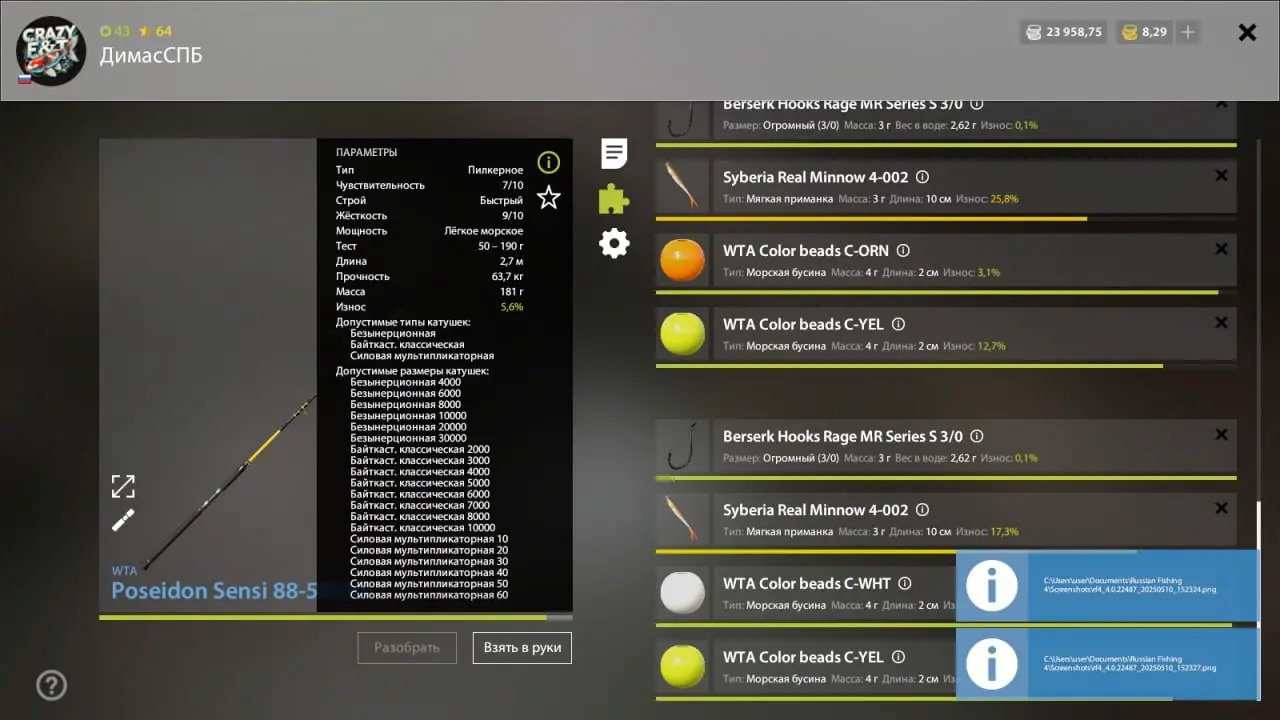Click rod wear bar beneath Poseidon Sensi
The image size is (1280, 720).
coord(336,617)
